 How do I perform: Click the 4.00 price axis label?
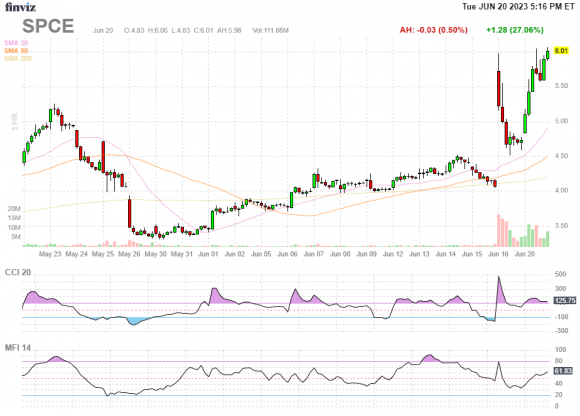pos(561,190)
